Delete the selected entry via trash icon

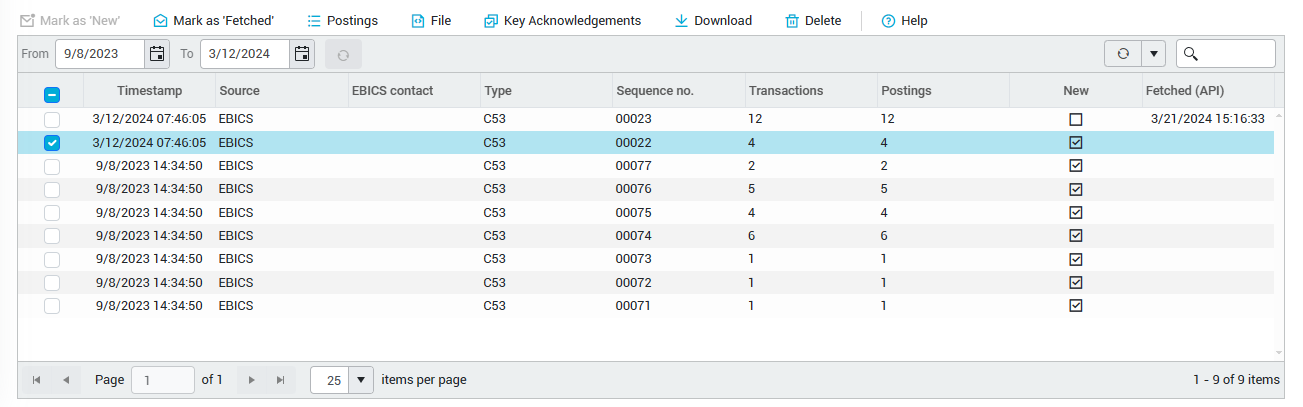[792, 20]
